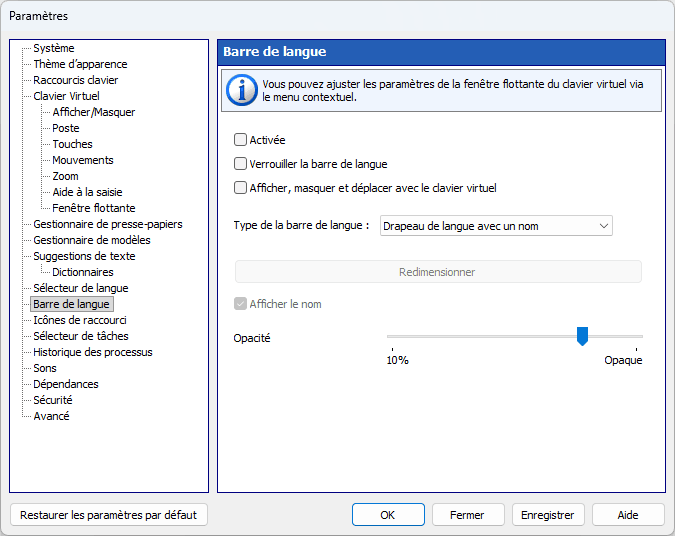Check Verrouiller la barre de langue
The image size is (675, 536).
click(x=240, y=164)
